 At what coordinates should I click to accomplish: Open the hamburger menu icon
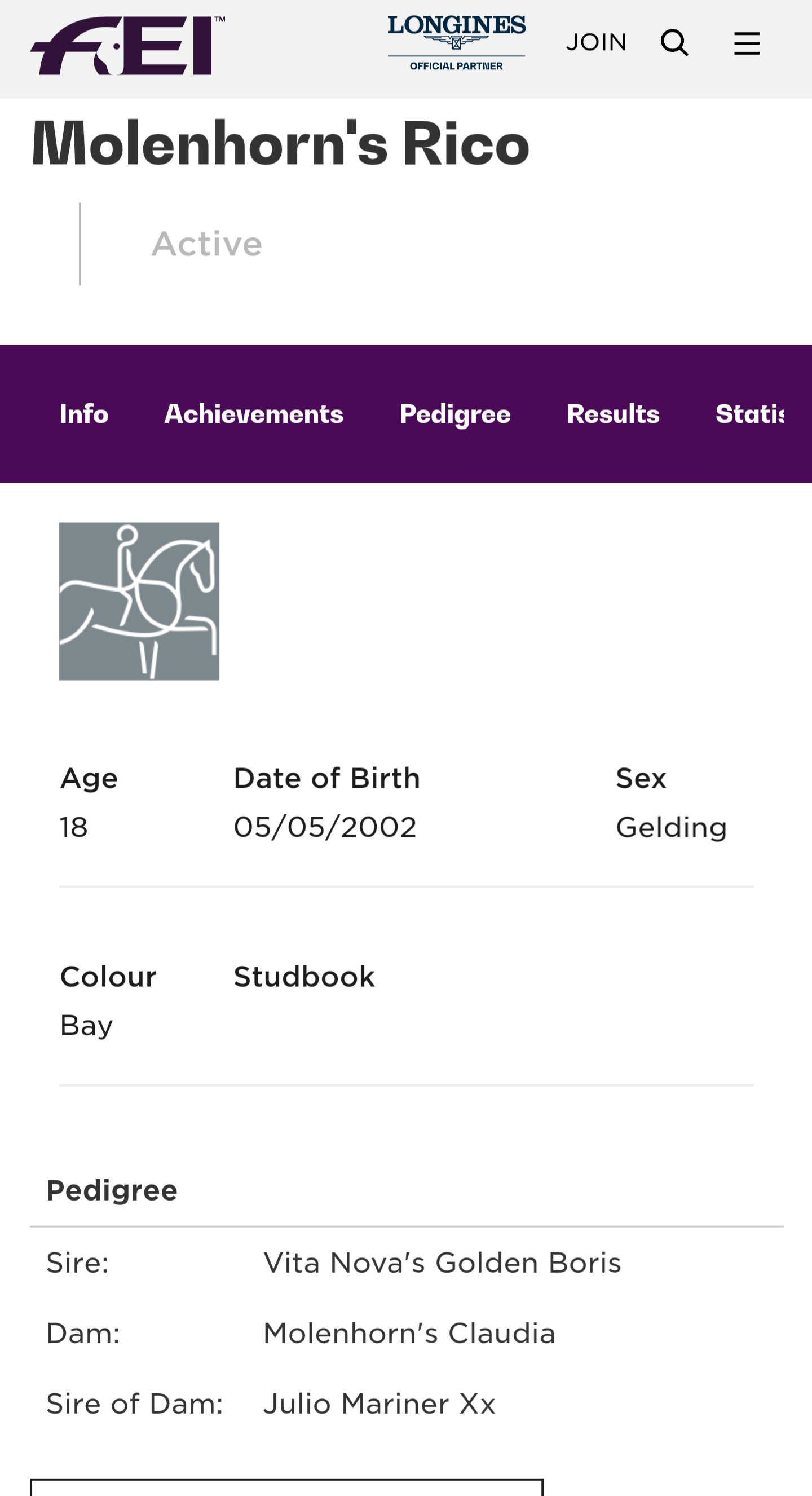(x=747, y=43)
